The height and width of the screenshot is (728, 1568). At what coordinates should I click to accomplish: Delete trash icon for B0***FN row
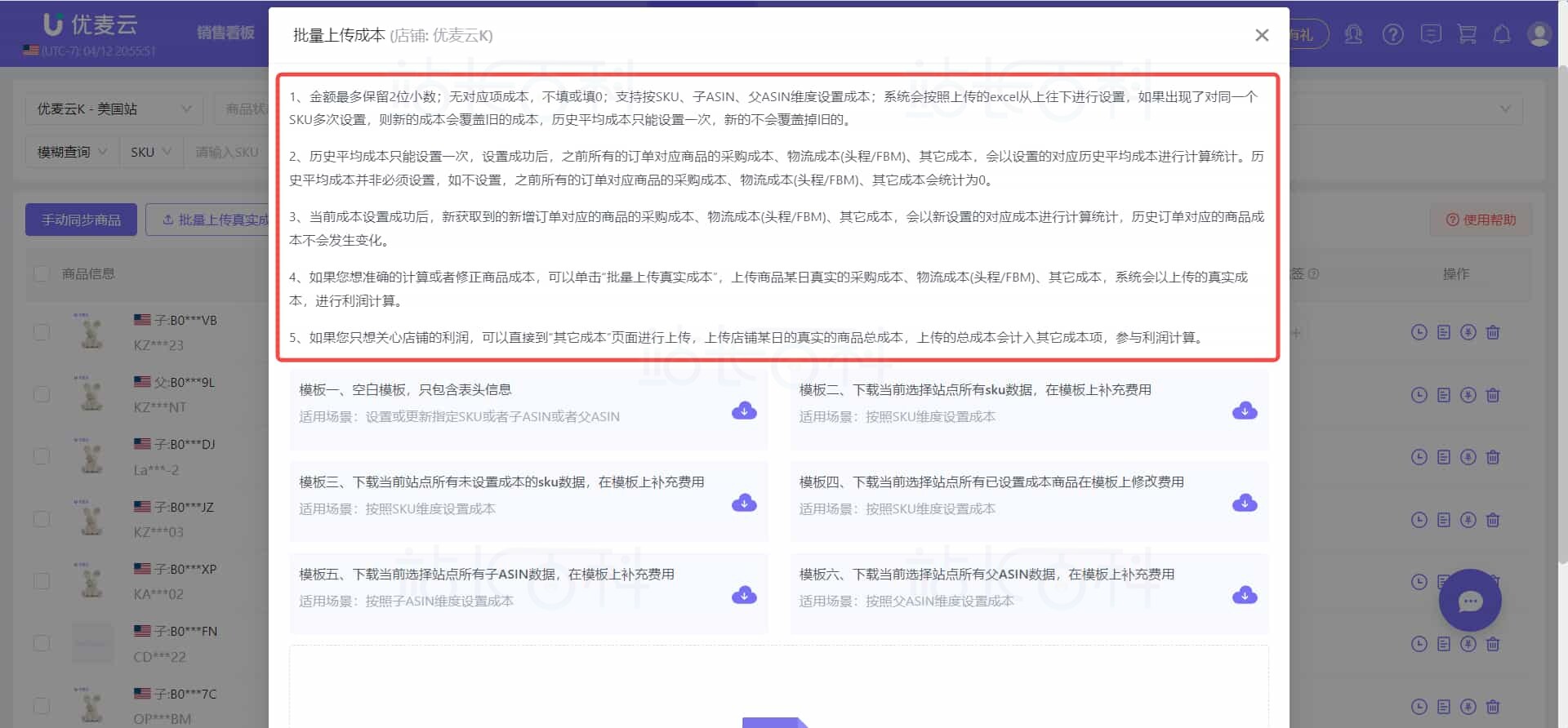(1493, 644)
